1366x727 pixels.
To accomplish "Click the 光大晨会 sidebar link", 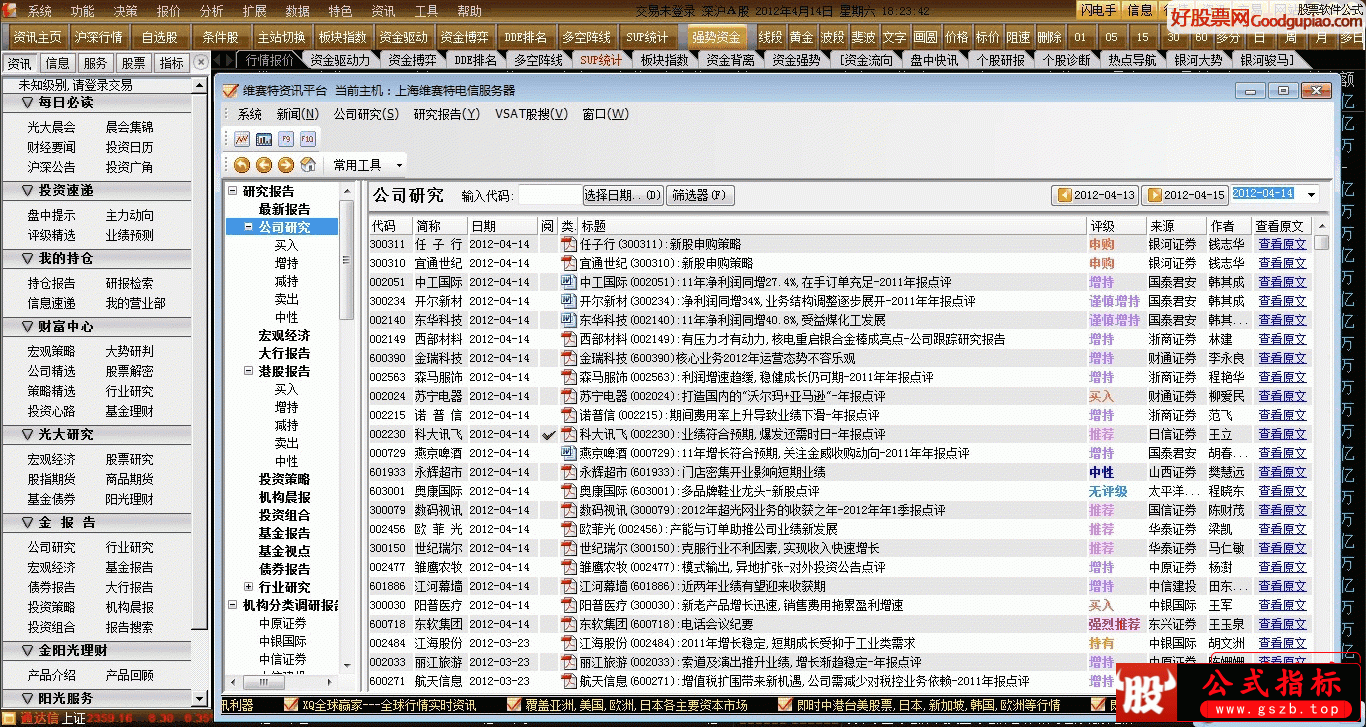I will (51, 127).
